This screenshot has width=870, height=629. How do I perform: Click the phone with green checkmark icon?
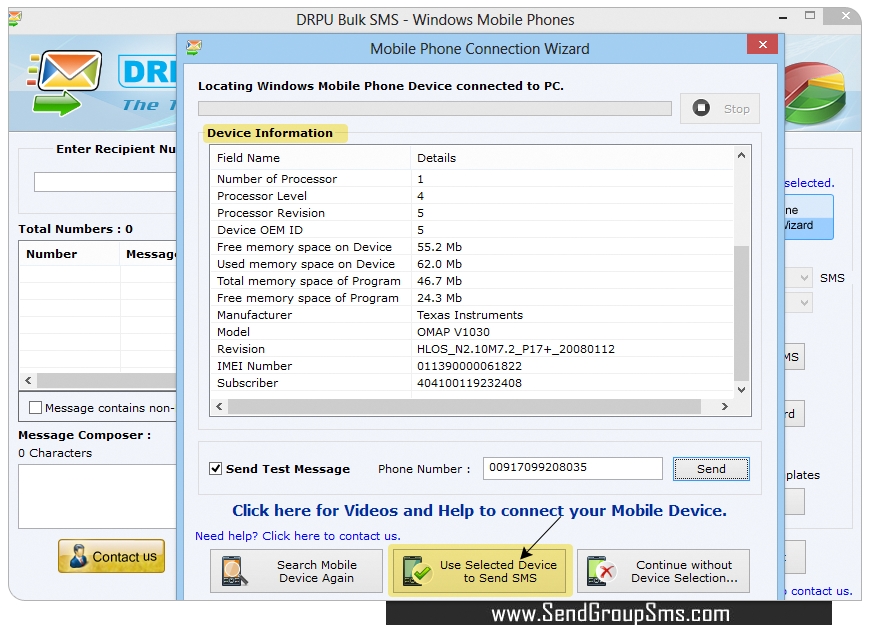pos(417,571)
